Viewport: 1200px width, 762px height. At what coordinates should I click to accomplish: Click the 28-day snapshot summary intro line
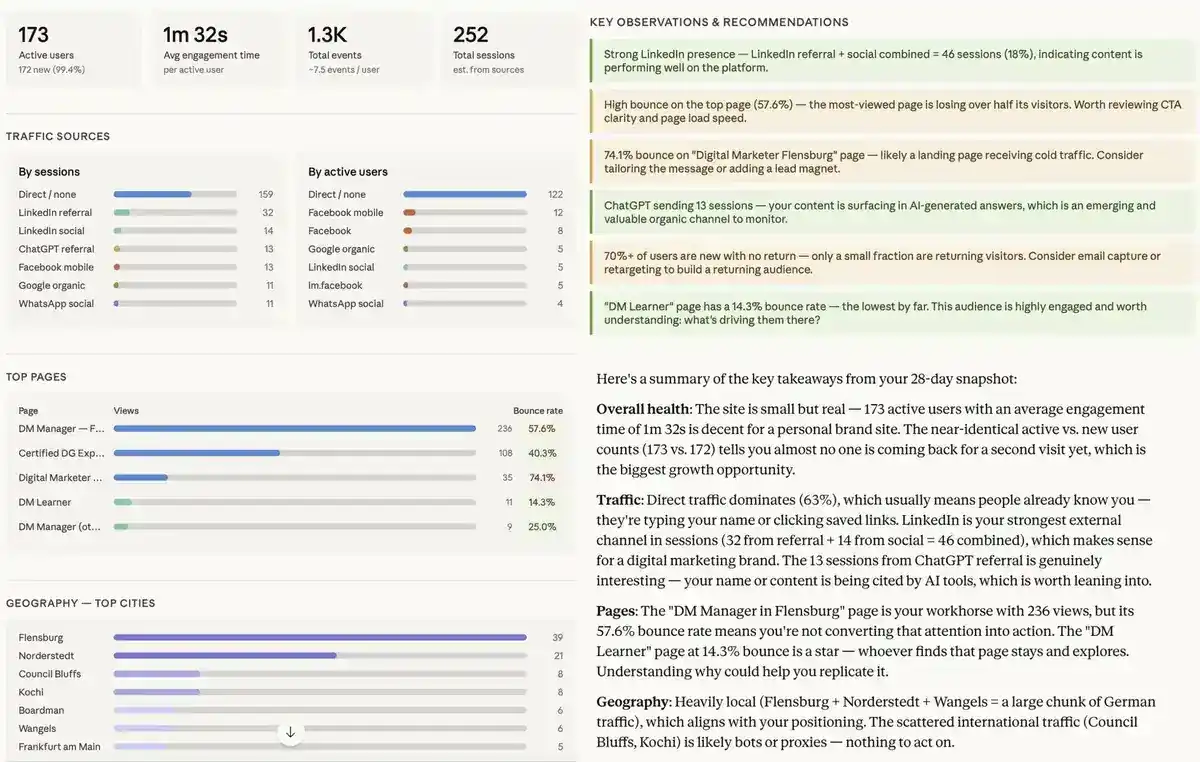(x=806, y=379)
